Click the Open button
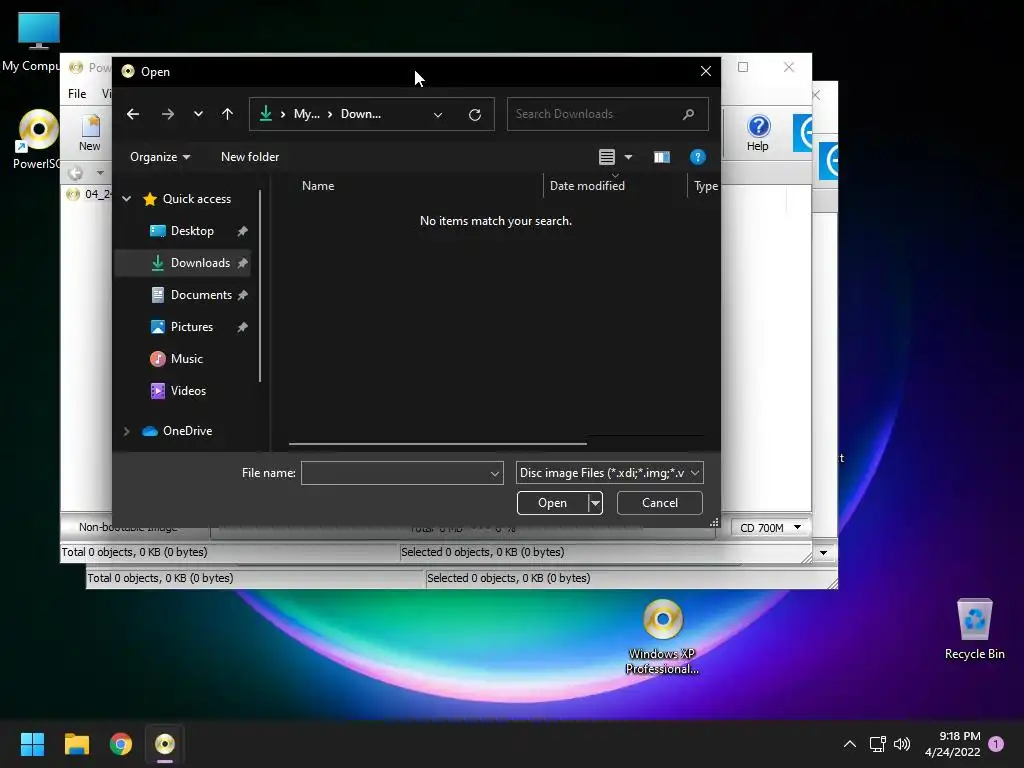Viewport: 1024px width, 768px height. 552,503
